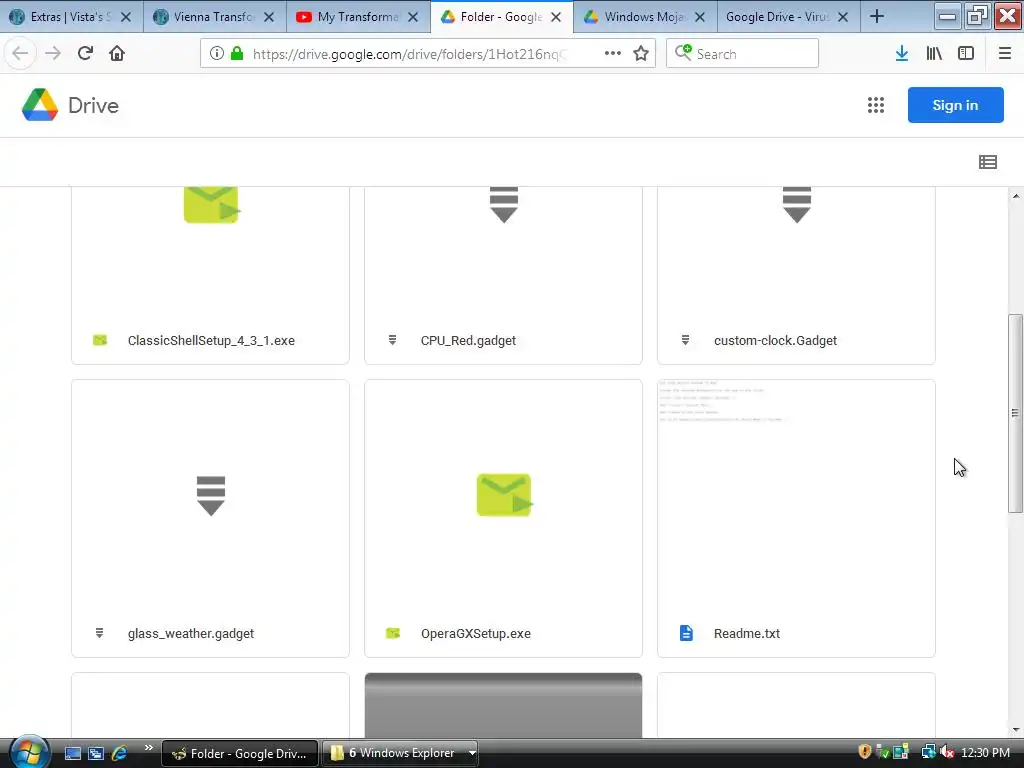This screenshot has height=768, width=1024.
Task: Click the small OperaGXSetup file type icon
Action: click(392, 633)
